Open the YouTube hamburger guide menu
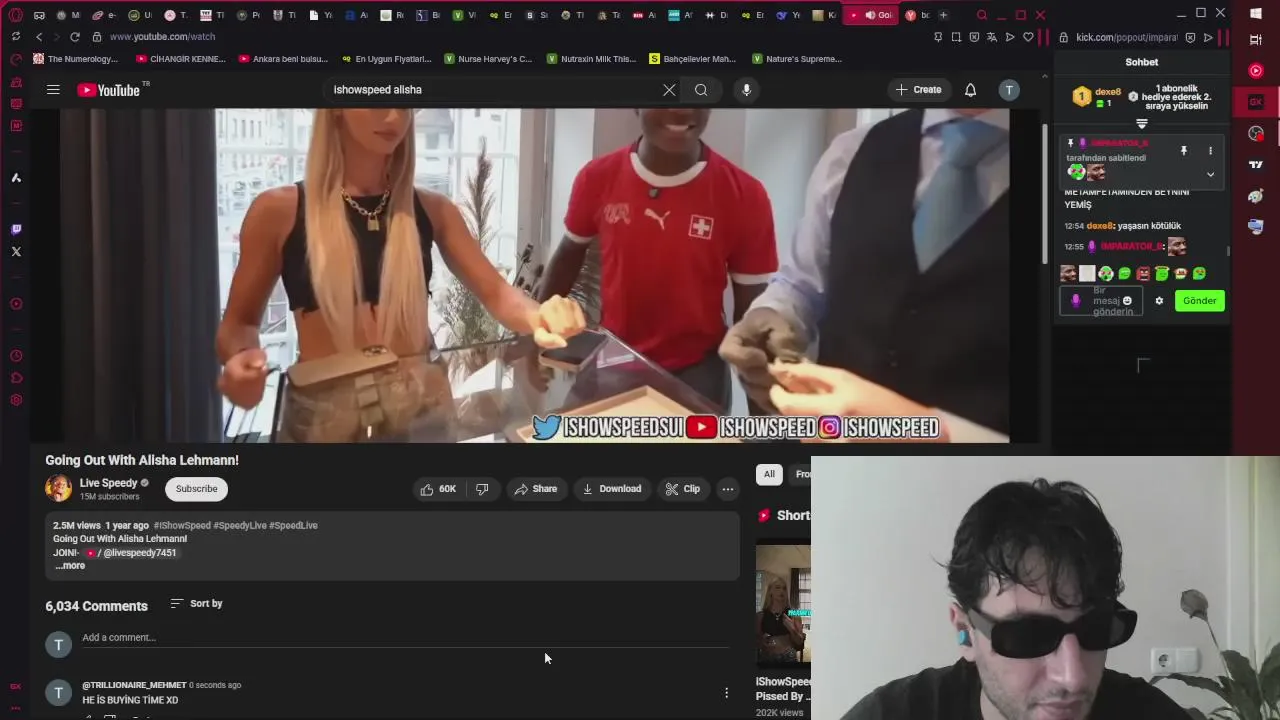The width and height of the screenshot is (1280, 720). coord(53,90)
